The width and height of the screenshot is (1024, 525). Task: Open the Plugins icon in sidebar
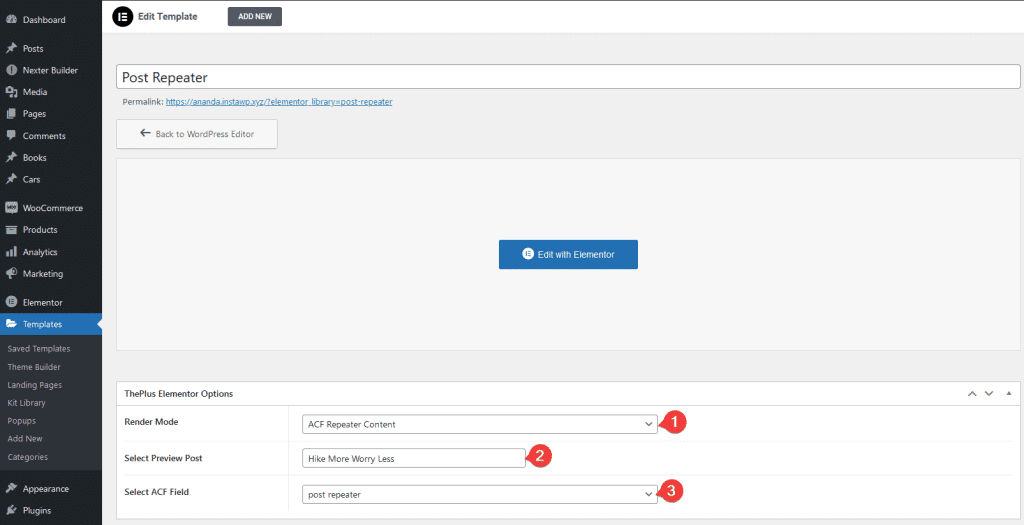pos(11,510)
